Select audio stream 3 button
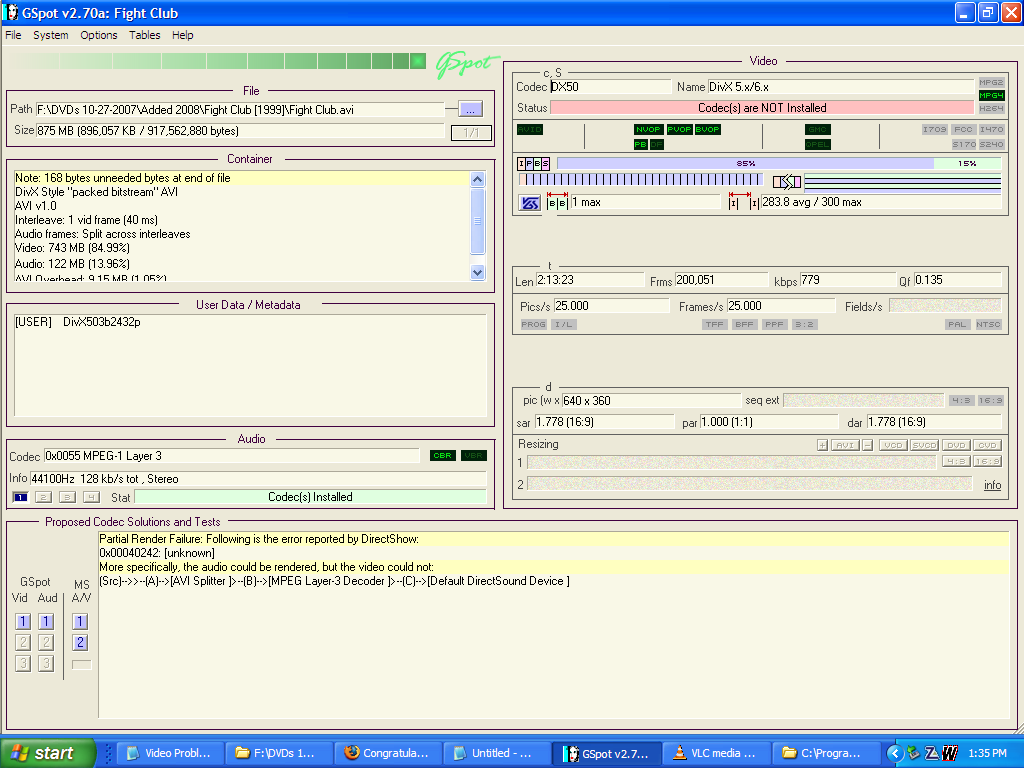Image resolution: width=1024 pixels, height=768 pixels. click(67, 498)
